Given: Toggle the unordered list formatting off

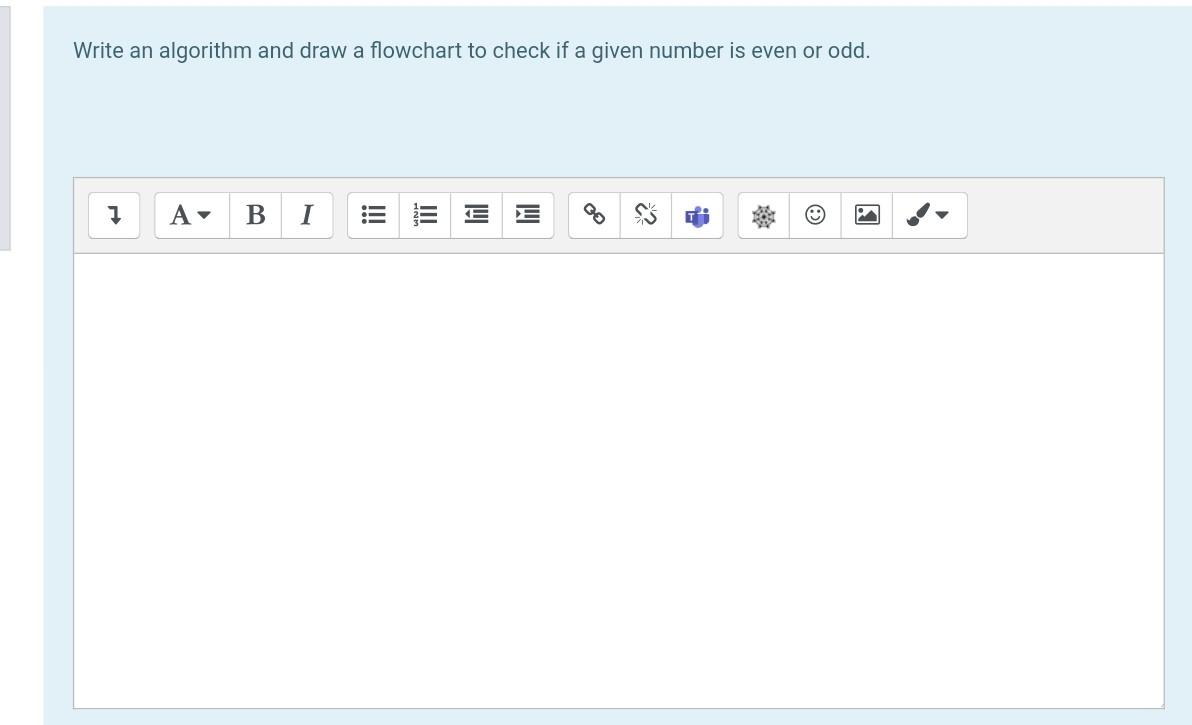Looking at the screenshot, I should (x=373, y=214).
